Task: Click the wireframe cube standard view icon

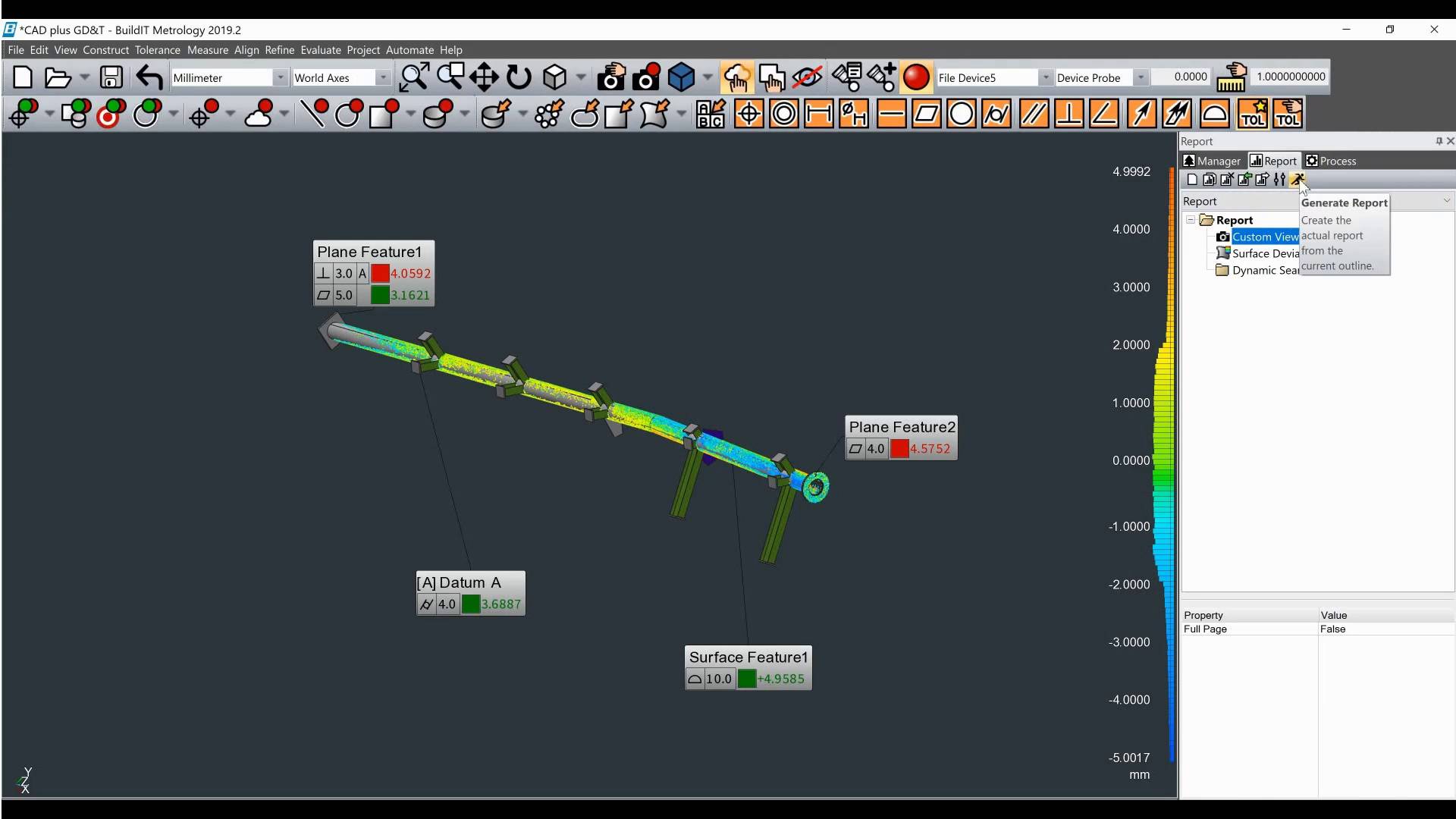Action: (555, 77)
